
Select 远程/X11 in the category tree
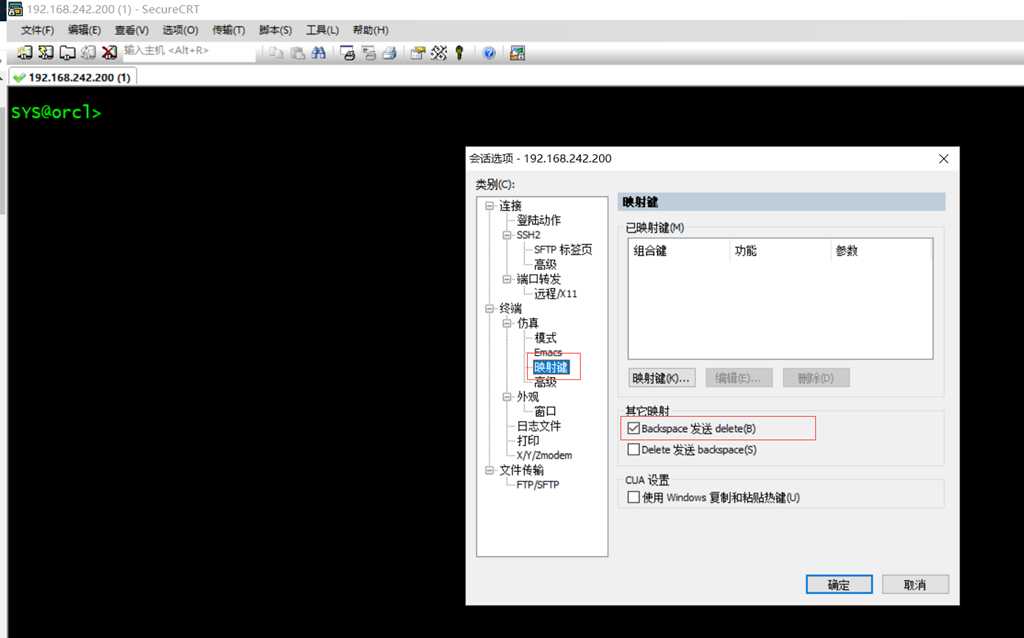tap(556, 294)
